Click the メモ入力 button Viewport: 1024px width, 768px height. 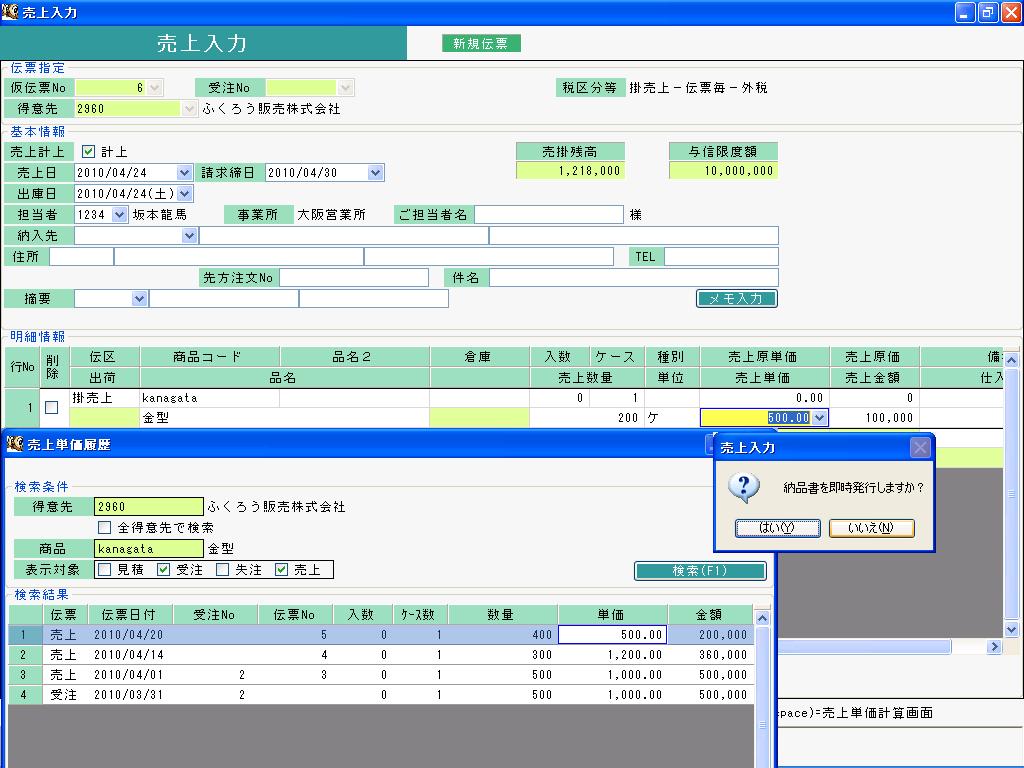tap(737, 298)
